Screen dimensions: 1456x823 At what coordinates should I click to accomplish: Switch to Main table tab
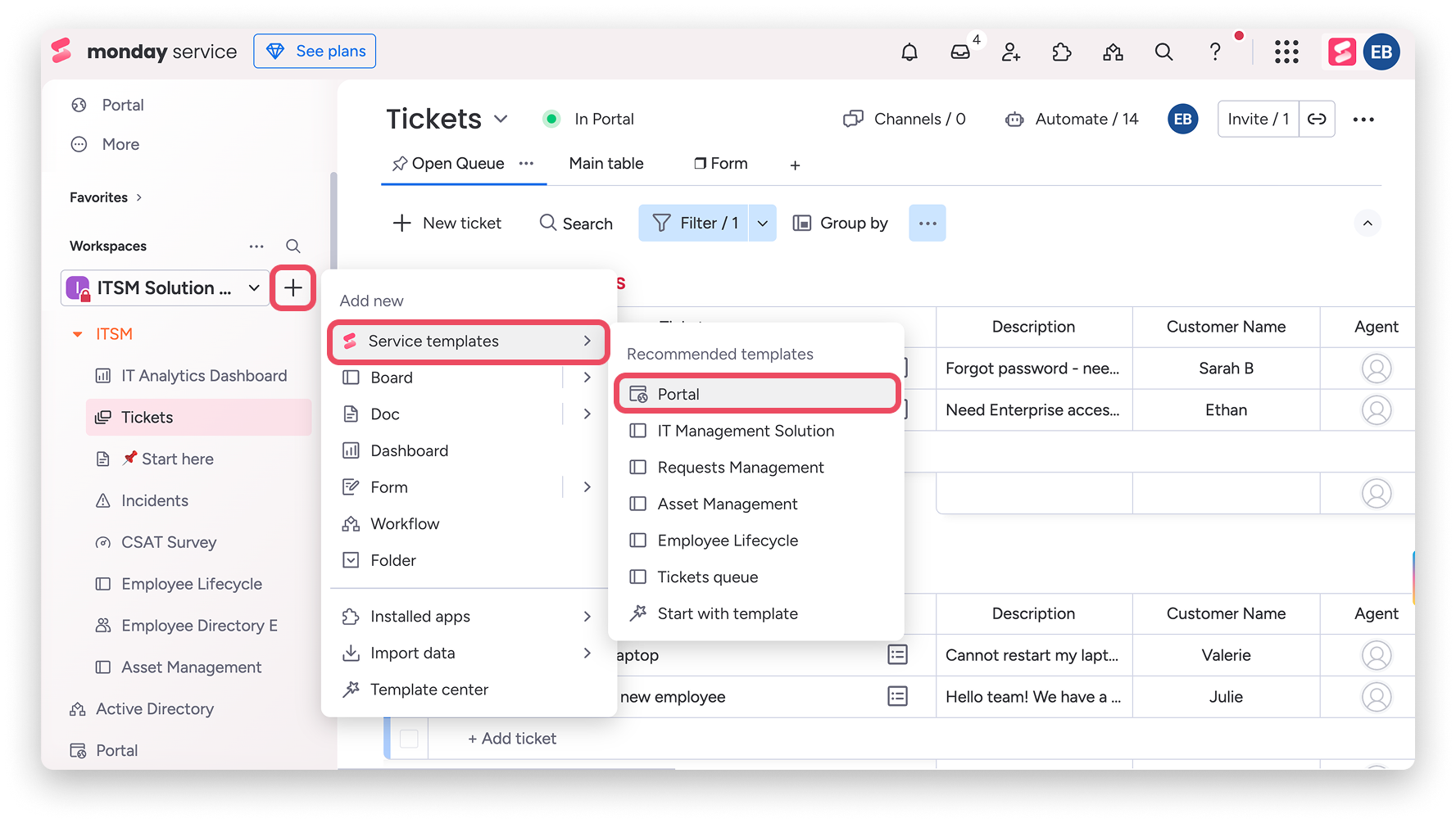pyautogui.click(x=606, y=164)
